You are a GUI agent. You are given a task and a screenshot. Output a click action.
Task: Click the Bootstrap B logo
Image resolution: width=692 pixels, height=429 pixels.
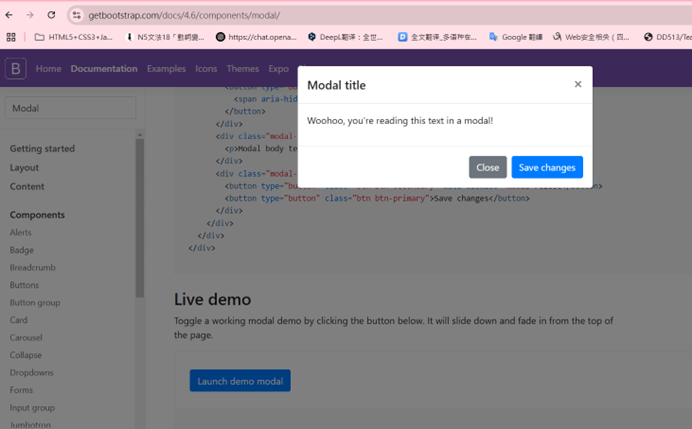(x=16, y=68)
